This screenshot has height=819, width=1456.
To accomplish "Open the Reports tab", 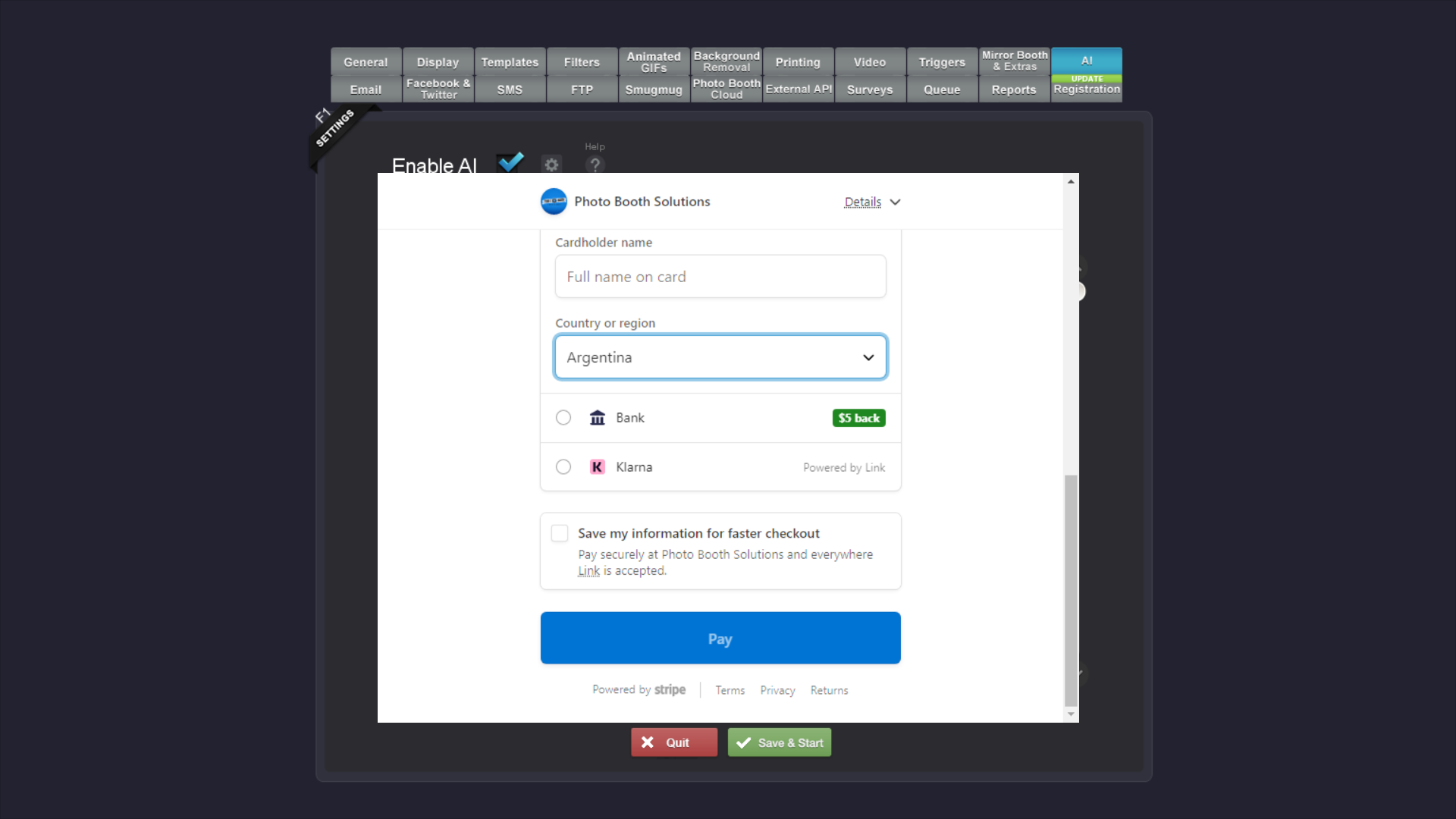I will (x=1014, y=89).
